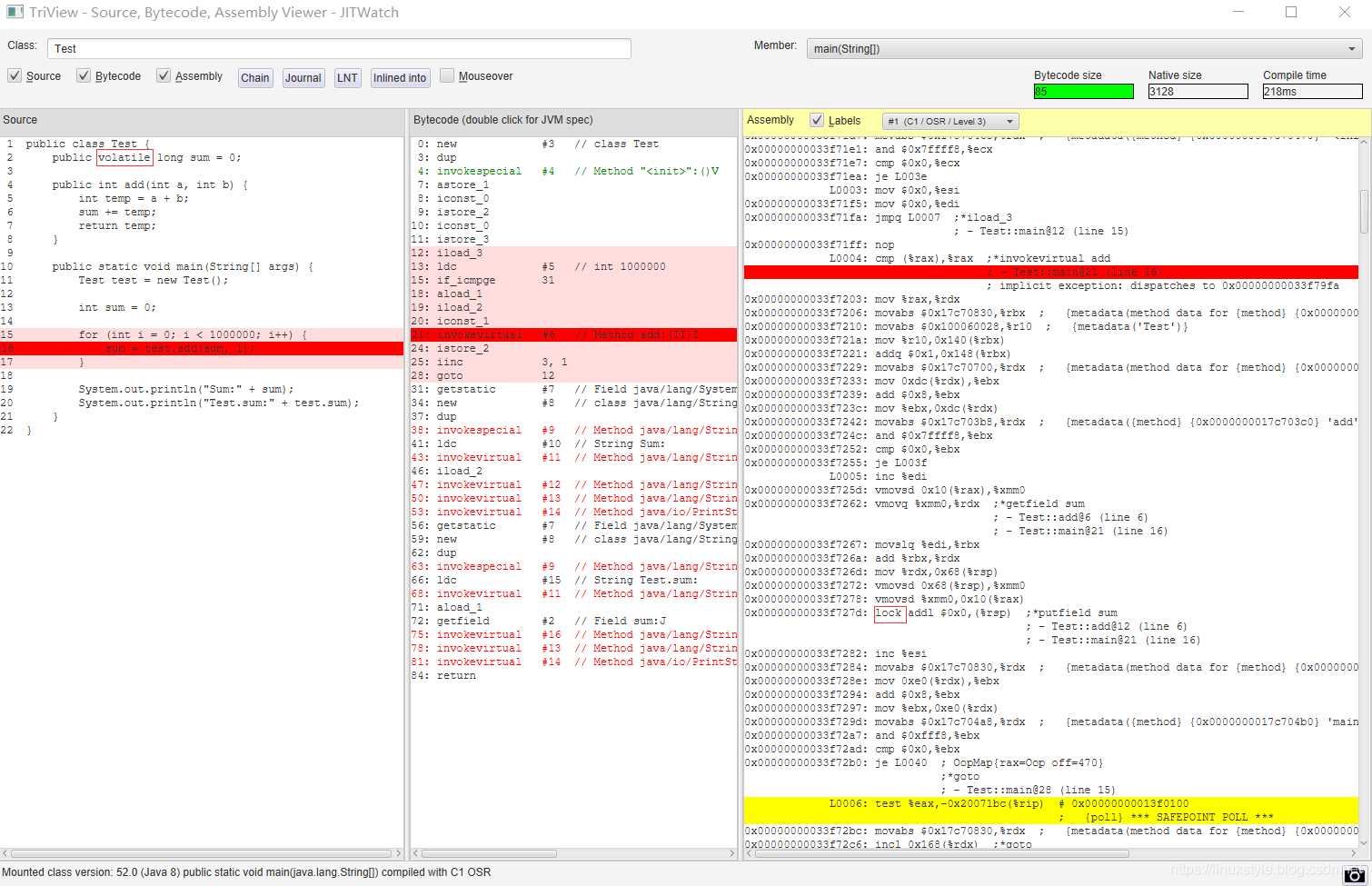Select bytecode '21: invokevirtual' highlighted row
The height and width of the screenshot is (886, 1372).
coord(573,334)
